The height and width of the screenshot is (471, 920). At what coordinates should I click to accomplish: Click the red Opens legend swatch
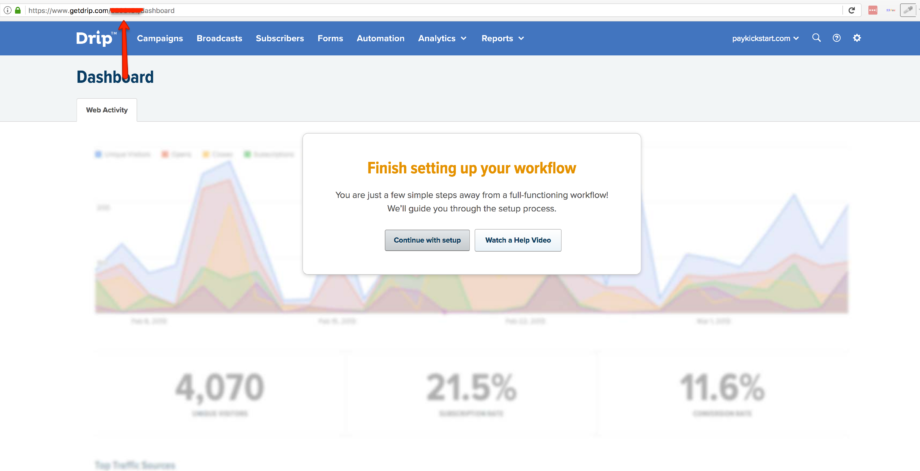[x=165, y=155]
